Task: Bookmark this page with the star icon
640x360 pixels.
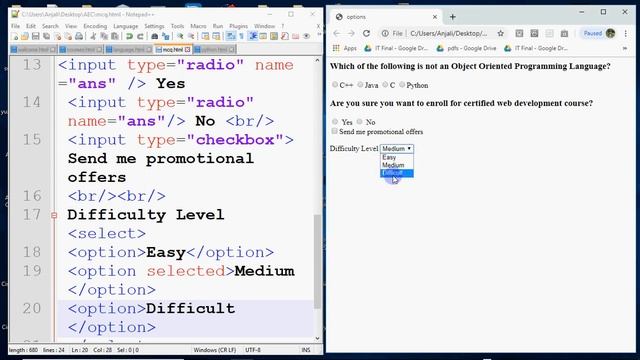Action: pos(500,33)
